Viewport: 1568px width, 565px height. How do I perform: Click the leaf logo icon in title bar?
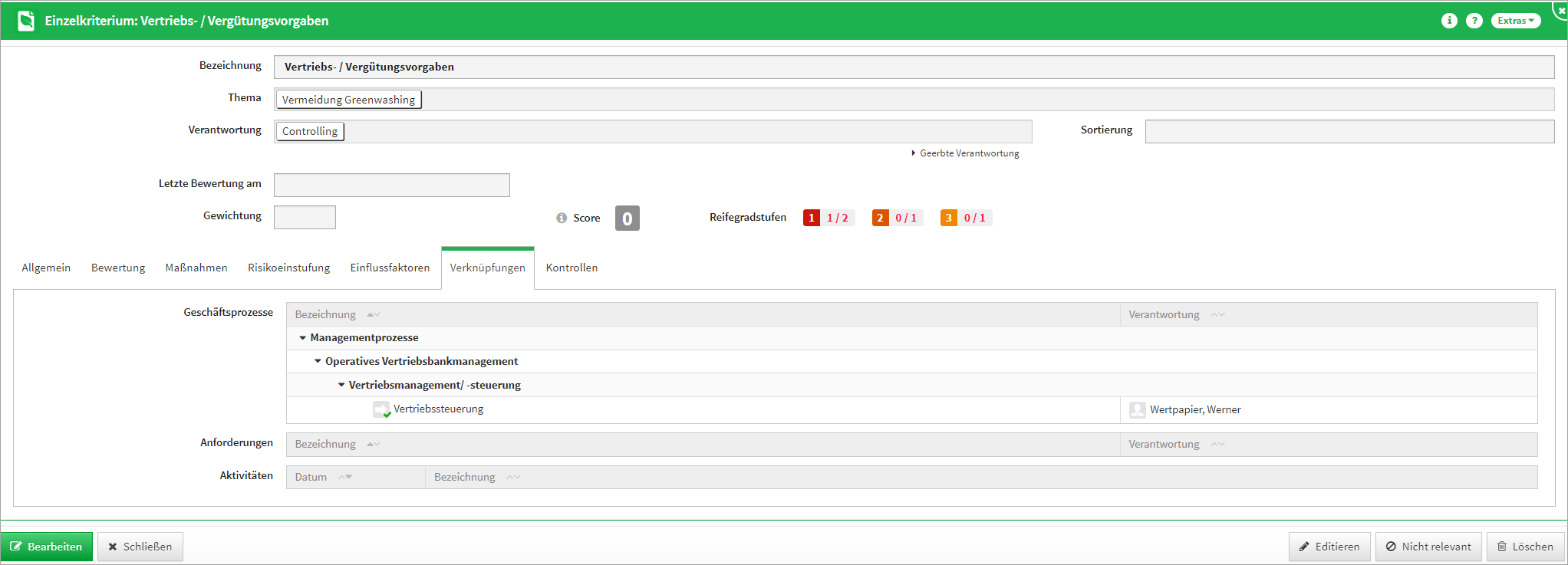[26, 21]
